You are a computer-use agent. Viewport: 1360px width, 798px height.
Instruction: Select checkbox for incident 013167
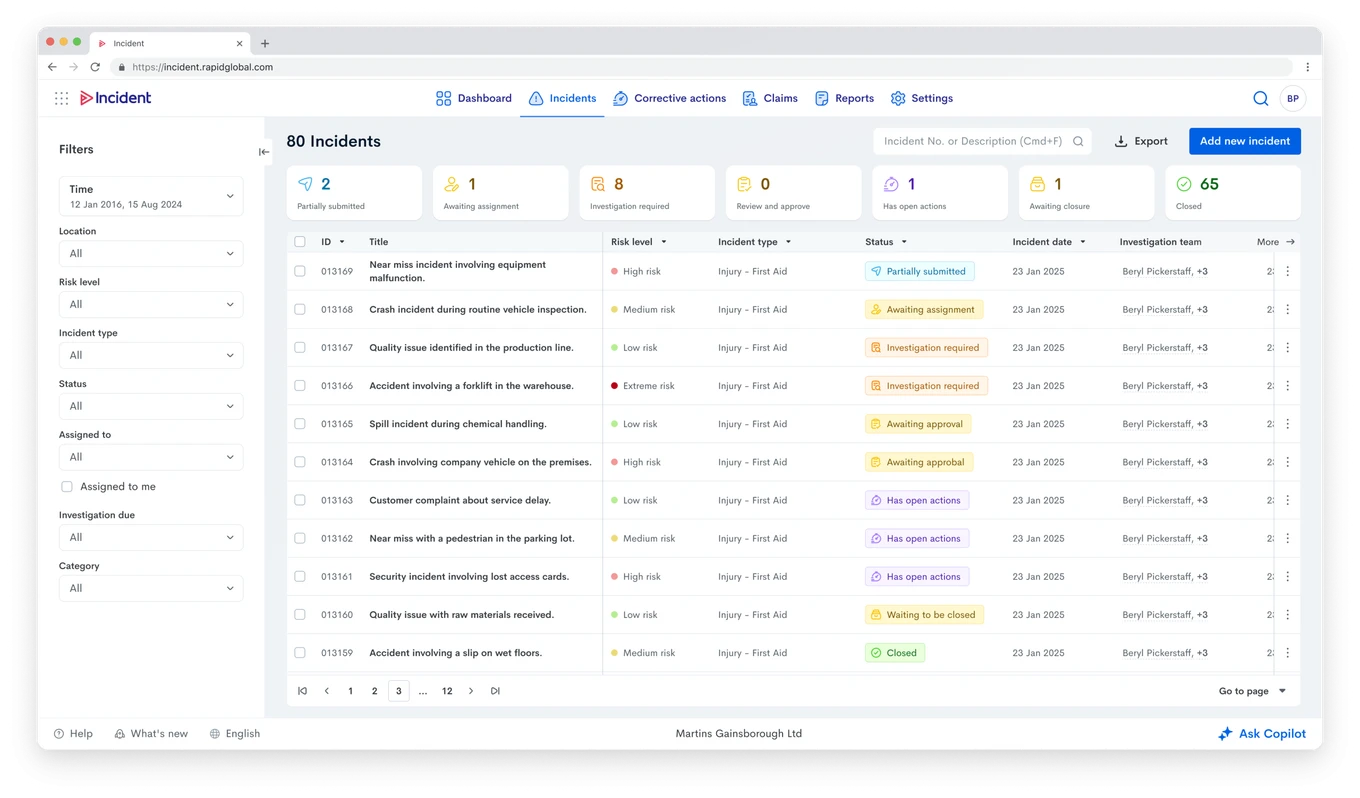click(x=300, y=348)
